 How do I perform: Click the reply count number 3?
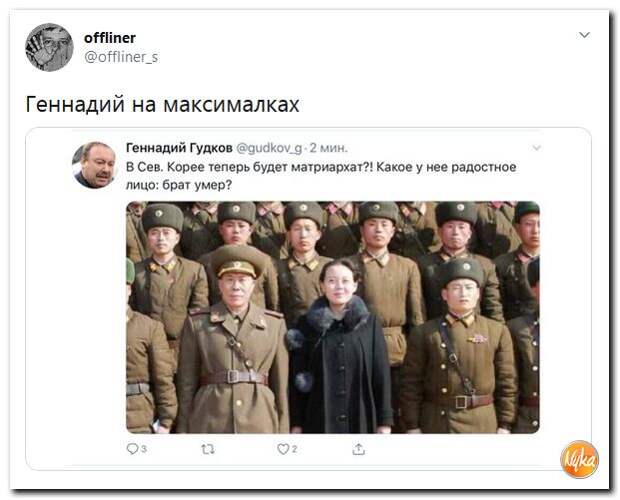coord(144,449)
